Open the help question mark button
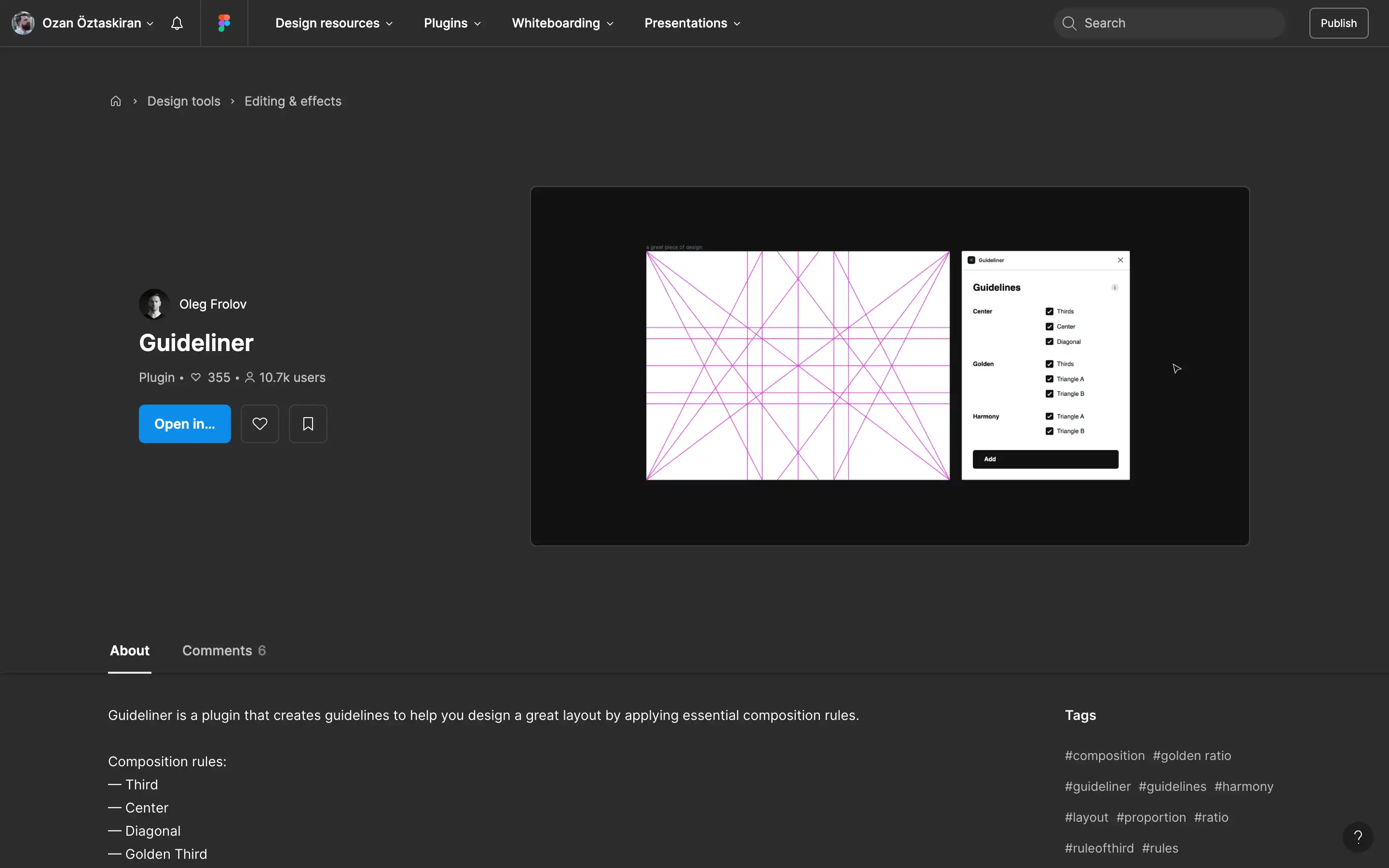The height and width of the screenshot is (868, 1389). (1358, 837)
